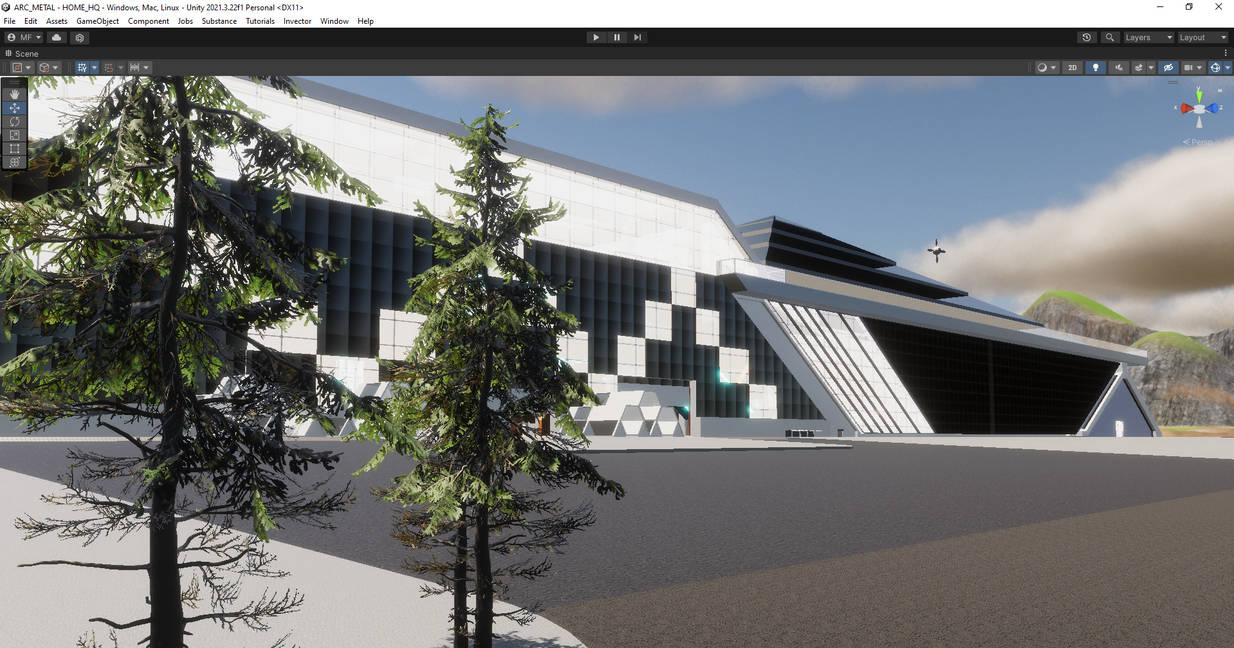Open the Unity Search window

pos(1109,37)
